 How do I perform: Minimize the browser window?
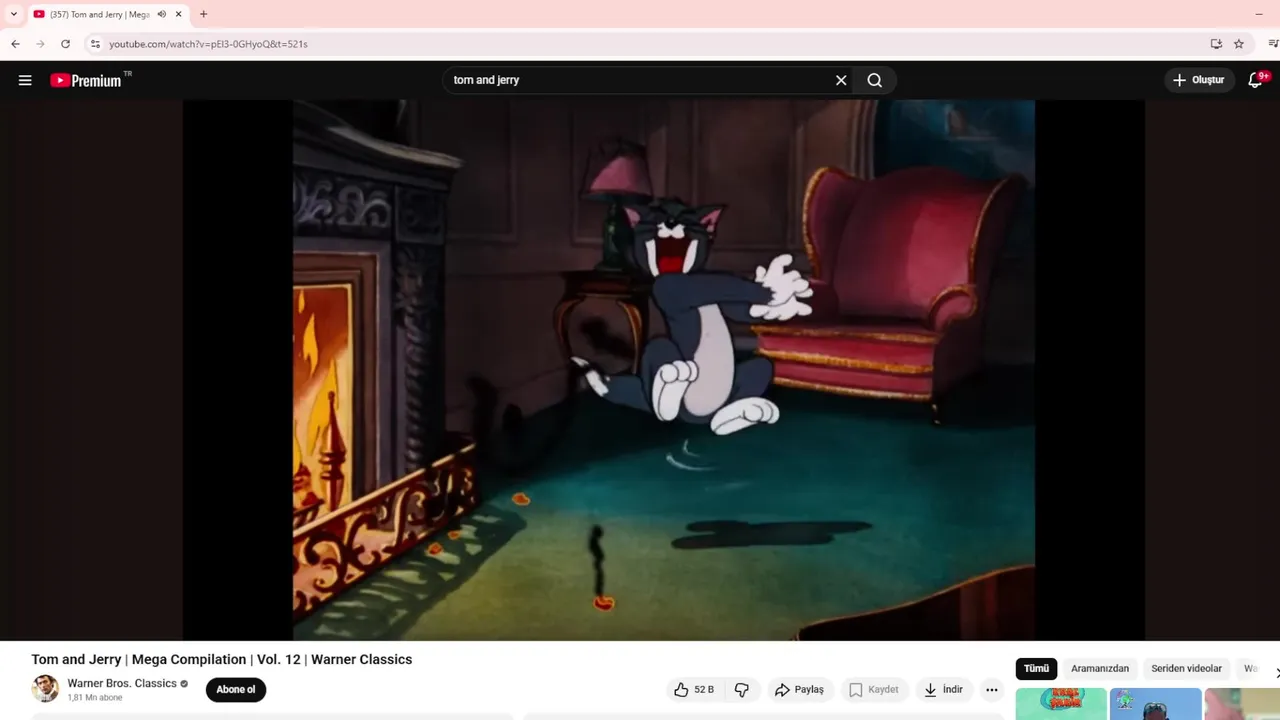[x=1258, y=14]
